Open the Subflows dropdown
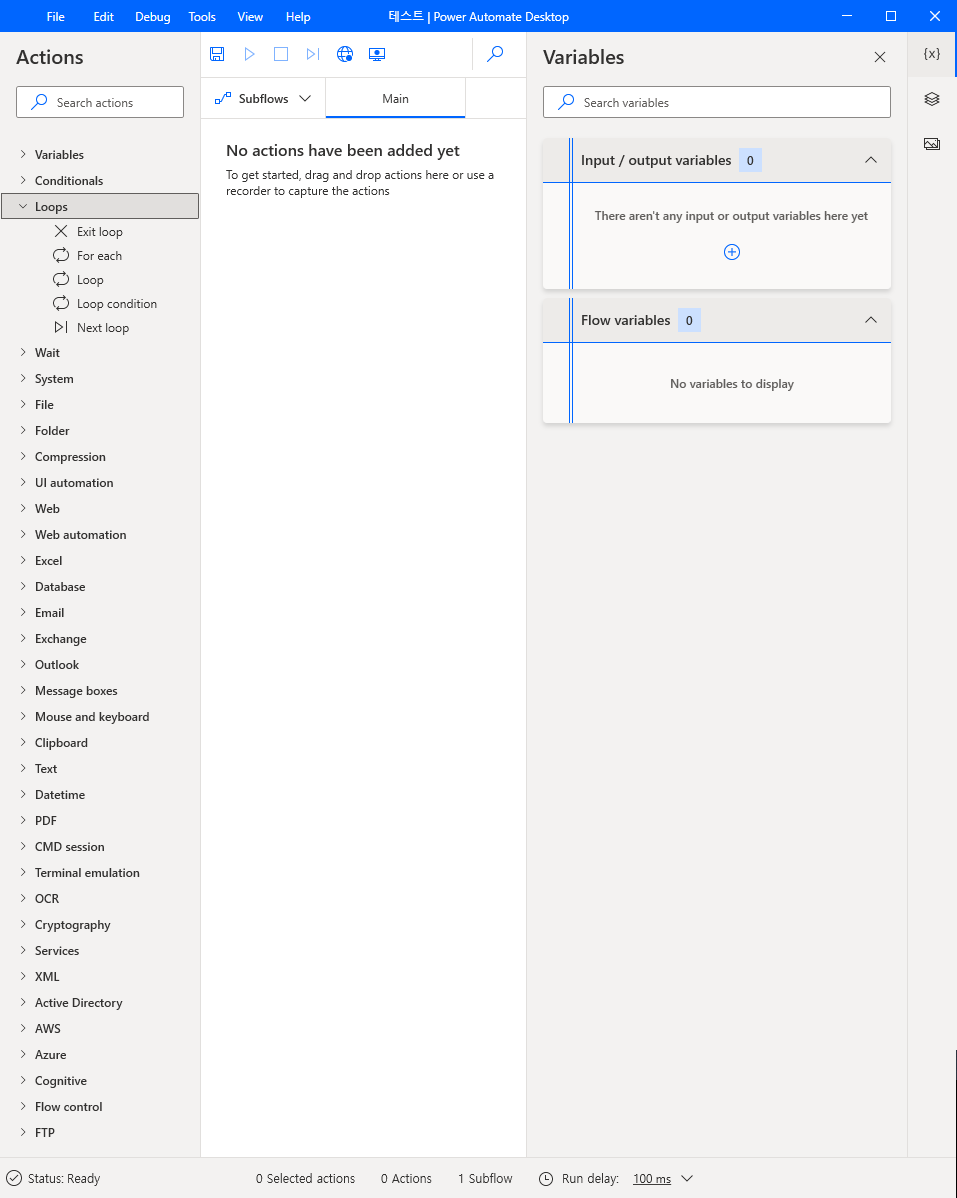This screenshot has height=1198, width=957. (x=263, y=99)
